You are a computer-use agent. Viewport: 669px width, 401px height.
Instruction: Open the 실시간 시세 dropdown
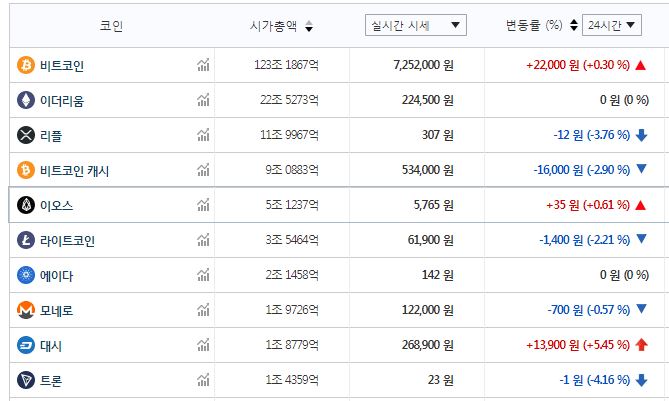(415, 25)
